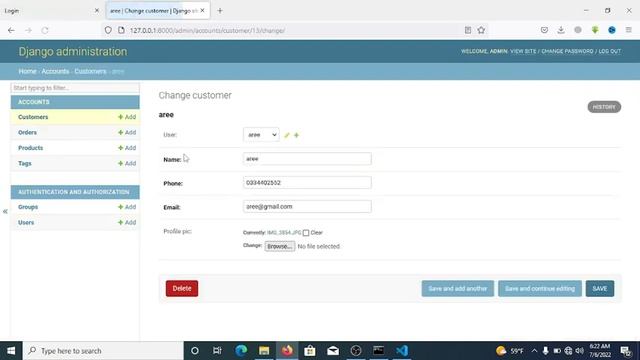Click the Pocket save icon
Image resolution: width=640 pixels, height=360 pixels.
(x=544, y=30)
